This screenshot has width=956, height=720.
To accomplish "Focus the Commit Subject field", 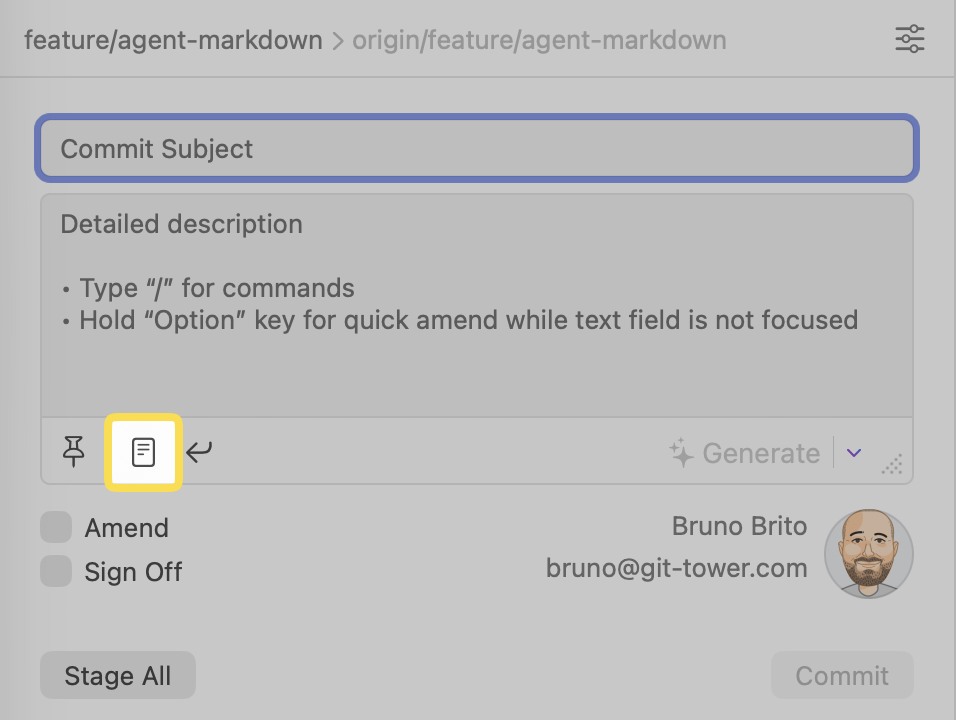I will [477, 148].
